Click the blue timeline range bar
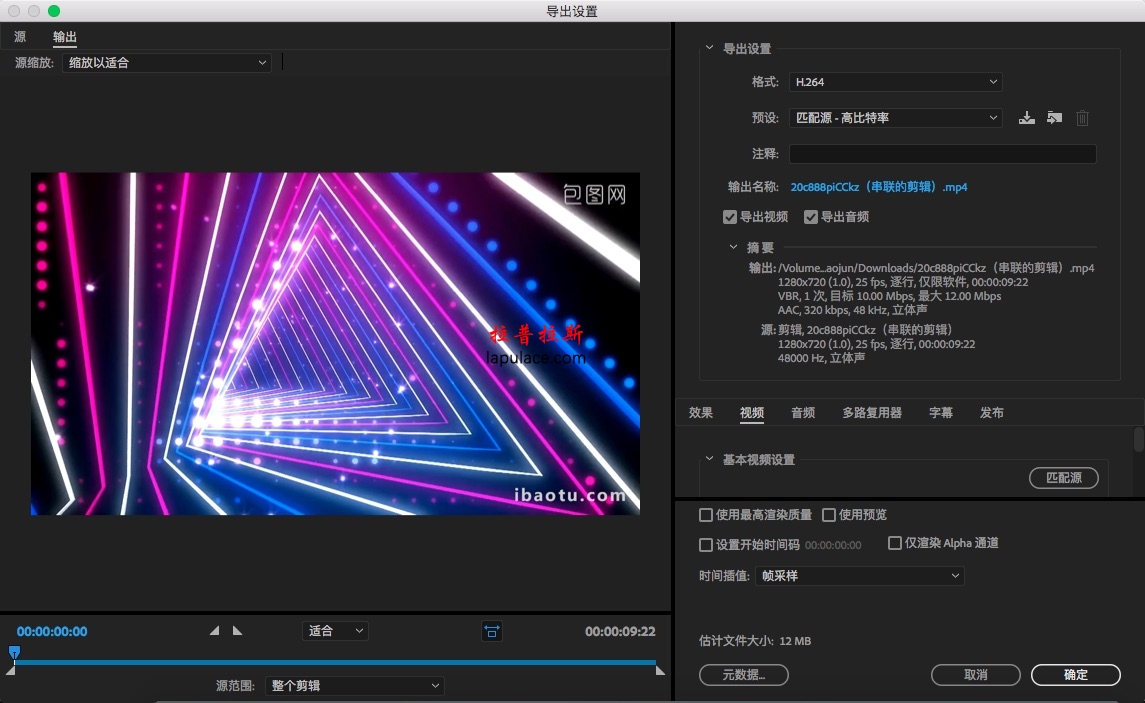 (x=334, y=662)
